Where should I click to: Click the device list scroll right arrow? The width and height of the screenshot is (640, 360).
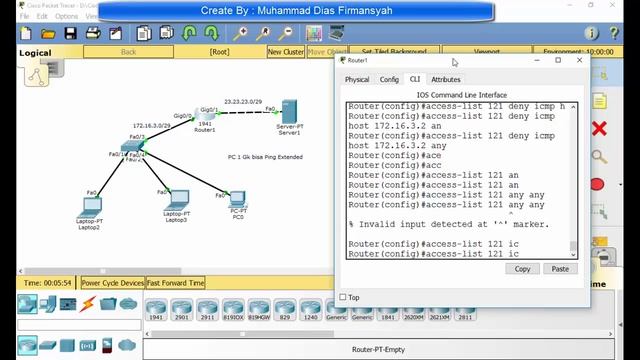[611, 334]
